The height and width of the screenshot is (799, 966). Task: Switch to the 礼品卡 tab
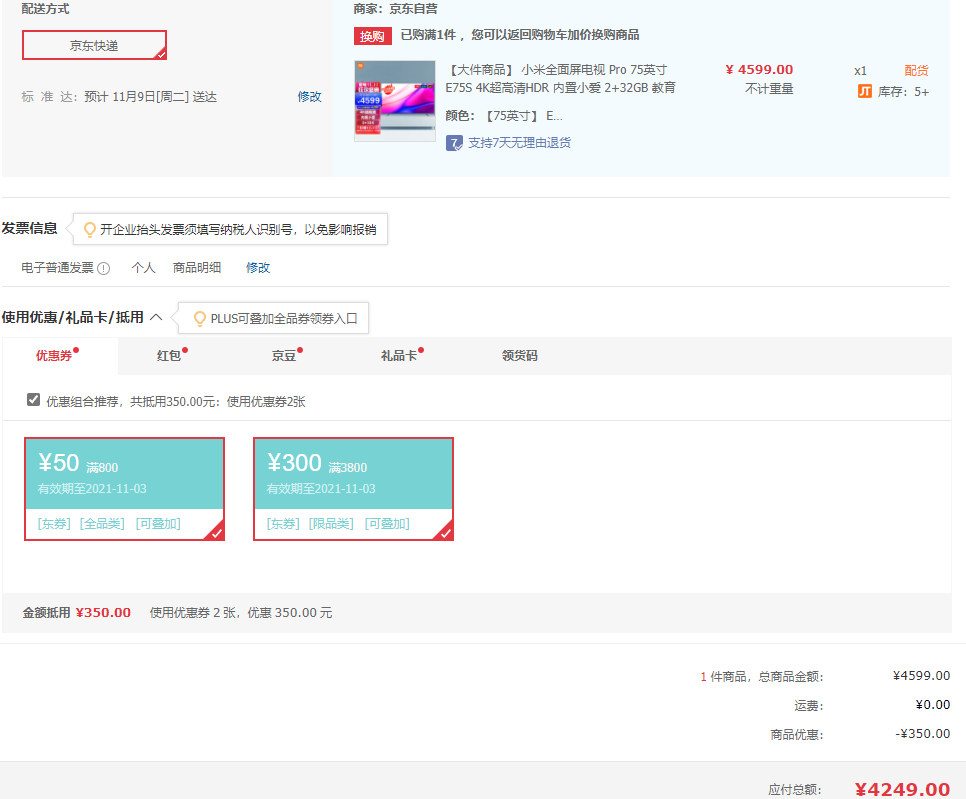398,355
